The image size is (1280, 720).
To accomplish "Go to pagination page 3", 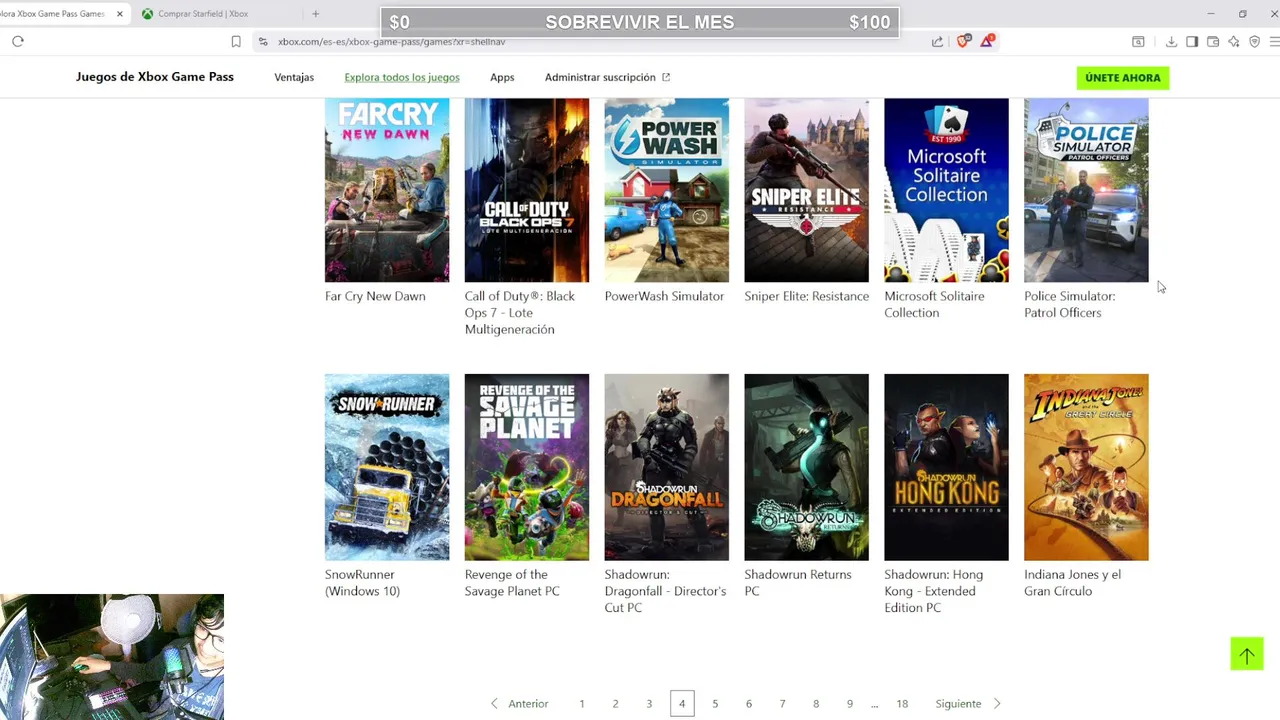I will [649, 704].
